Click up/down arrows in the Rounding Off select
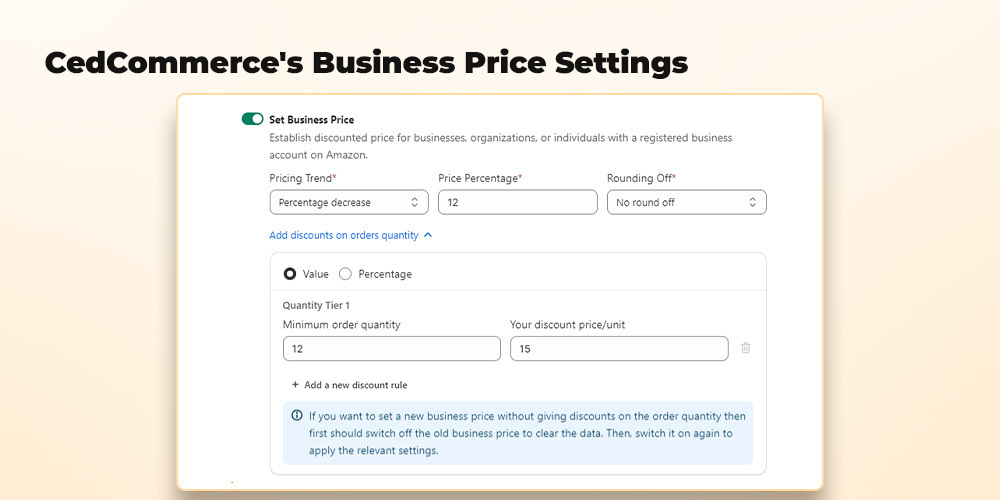This screenshot has width=1000, height=500. pyautogui.click(x=752, y=202)
